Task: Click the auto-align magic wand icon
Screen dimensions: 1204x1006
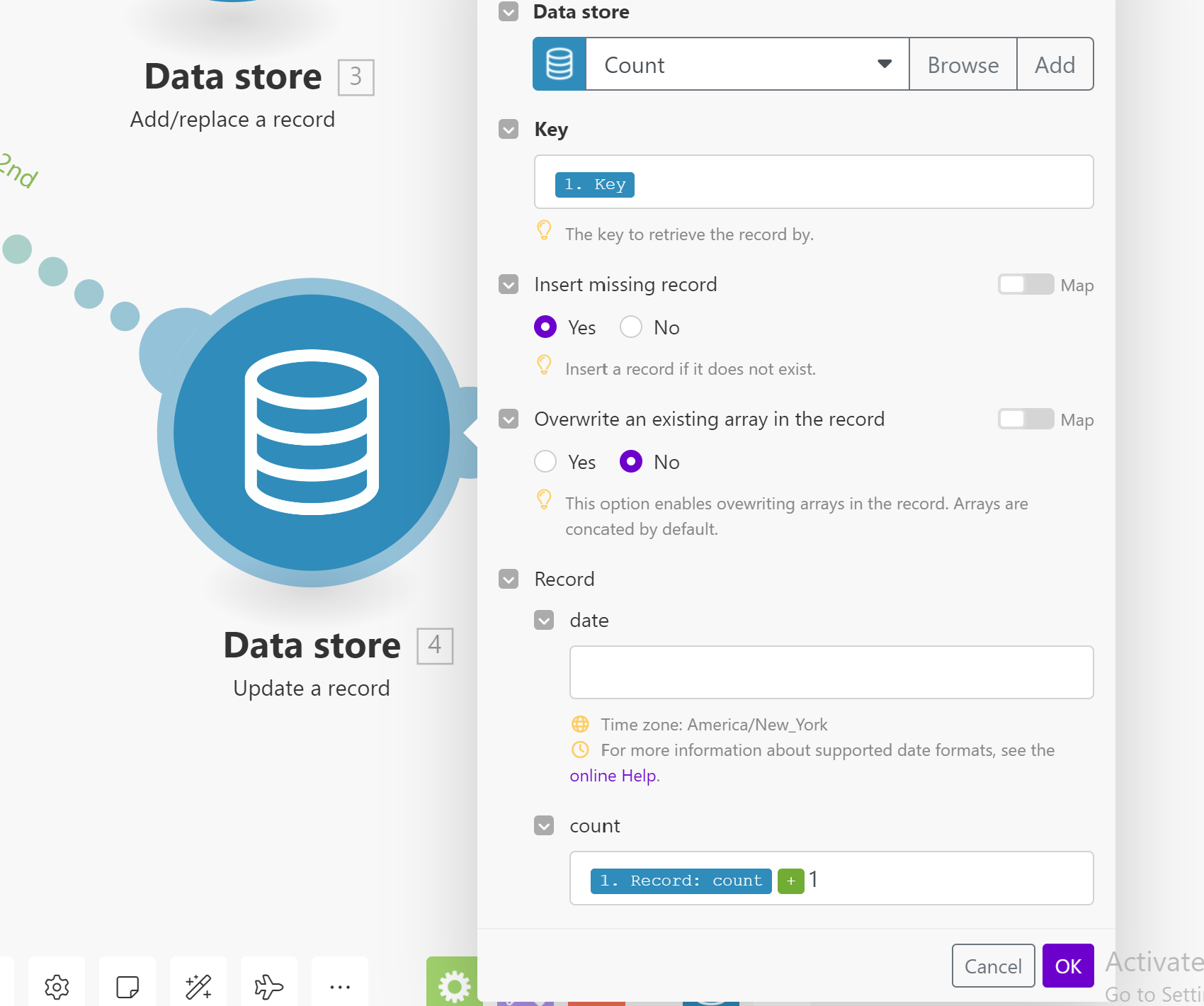Action: (x=198, y=986)
